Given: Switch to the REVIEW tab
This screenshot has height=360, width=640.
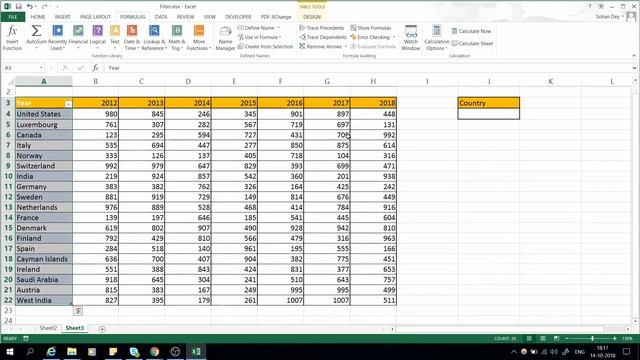Looking at the screenshot, I should [x=185, y=17].
